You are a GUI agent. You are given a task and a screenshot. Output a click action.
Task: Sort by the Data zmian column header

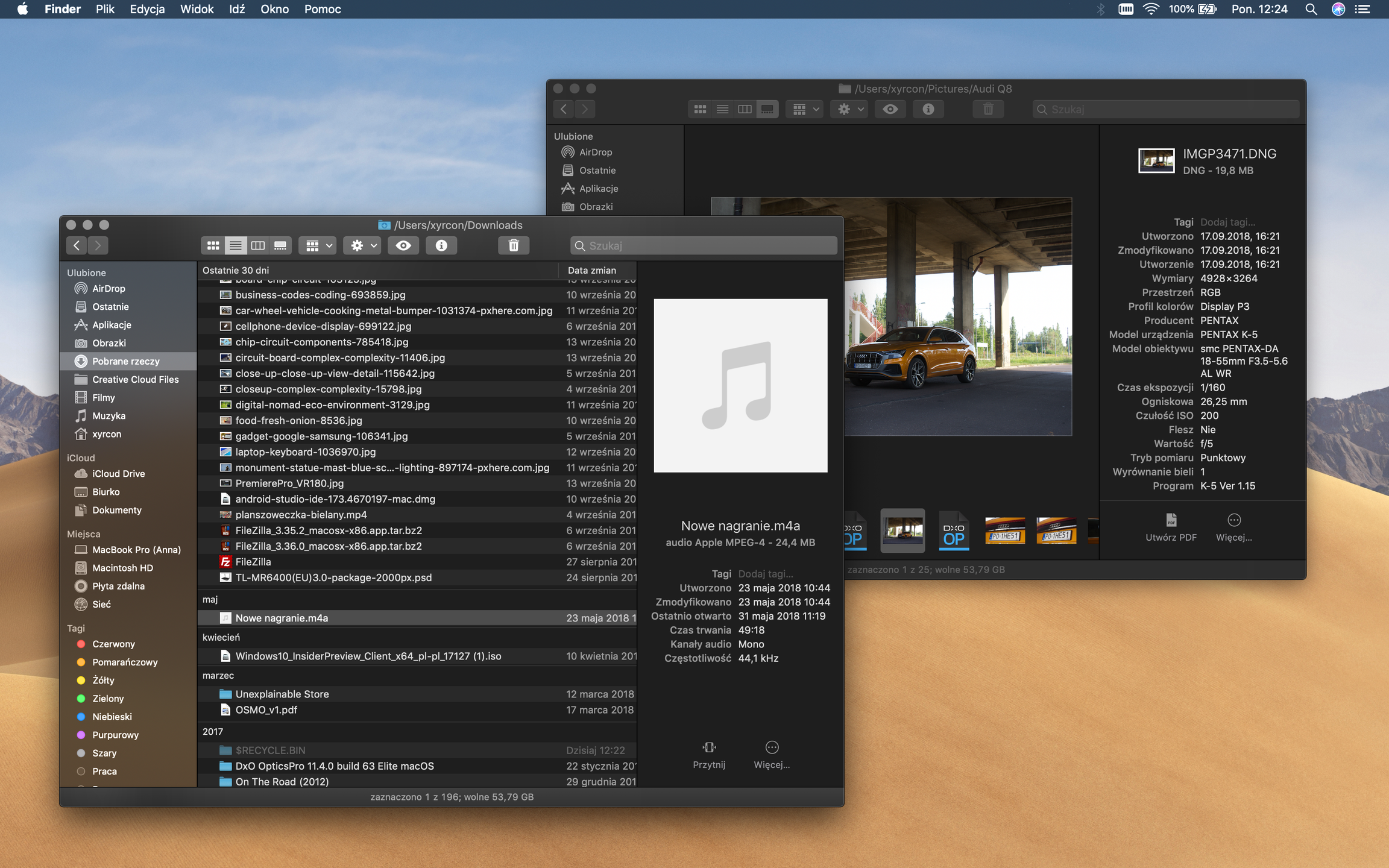click(x=592, y=270)
